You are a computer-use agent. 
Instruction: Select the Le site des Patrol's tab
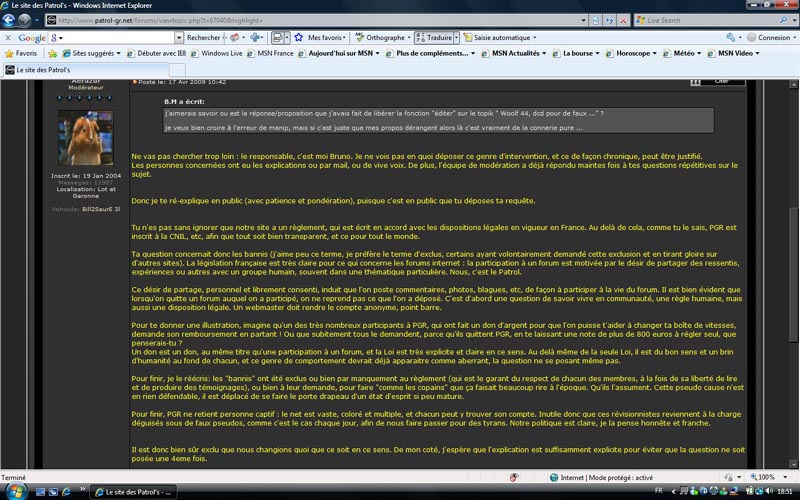coord(86,70)
